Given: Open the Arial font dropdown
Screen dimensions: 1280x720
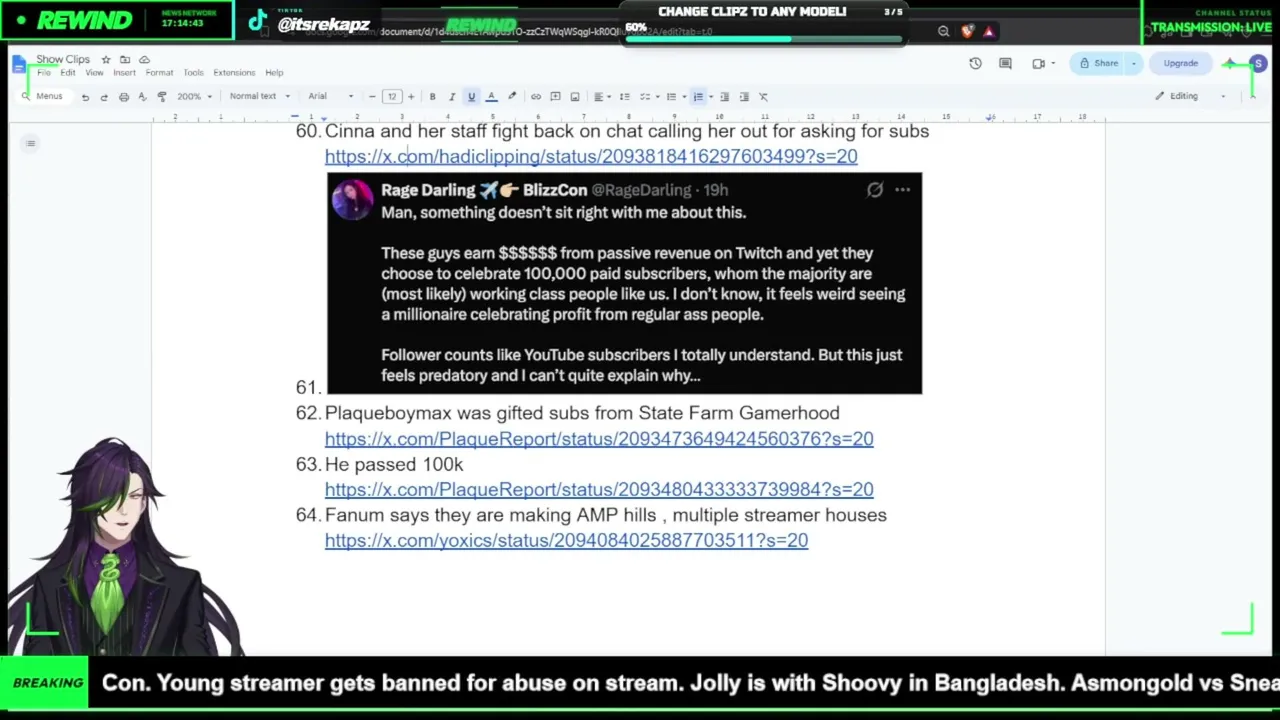Looking at the screenshot, I should tap(331, 97).
